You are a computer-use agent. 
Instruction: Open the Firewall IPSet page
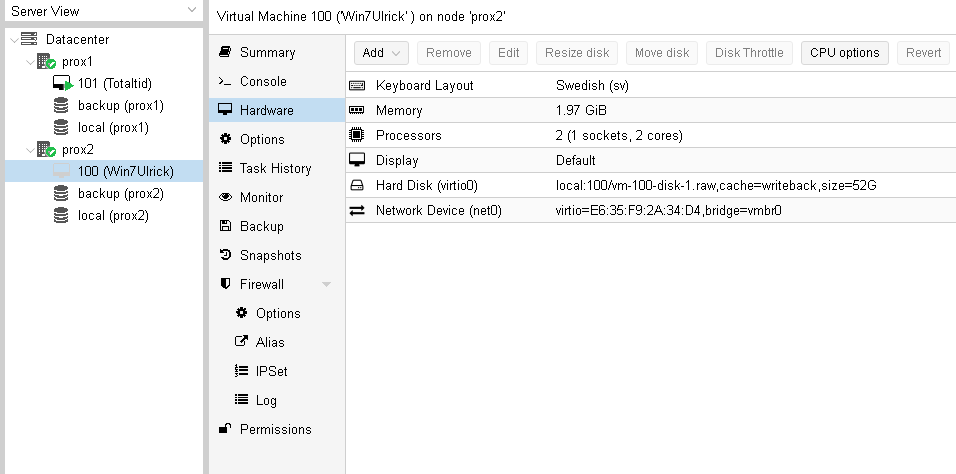pos(271,372)
